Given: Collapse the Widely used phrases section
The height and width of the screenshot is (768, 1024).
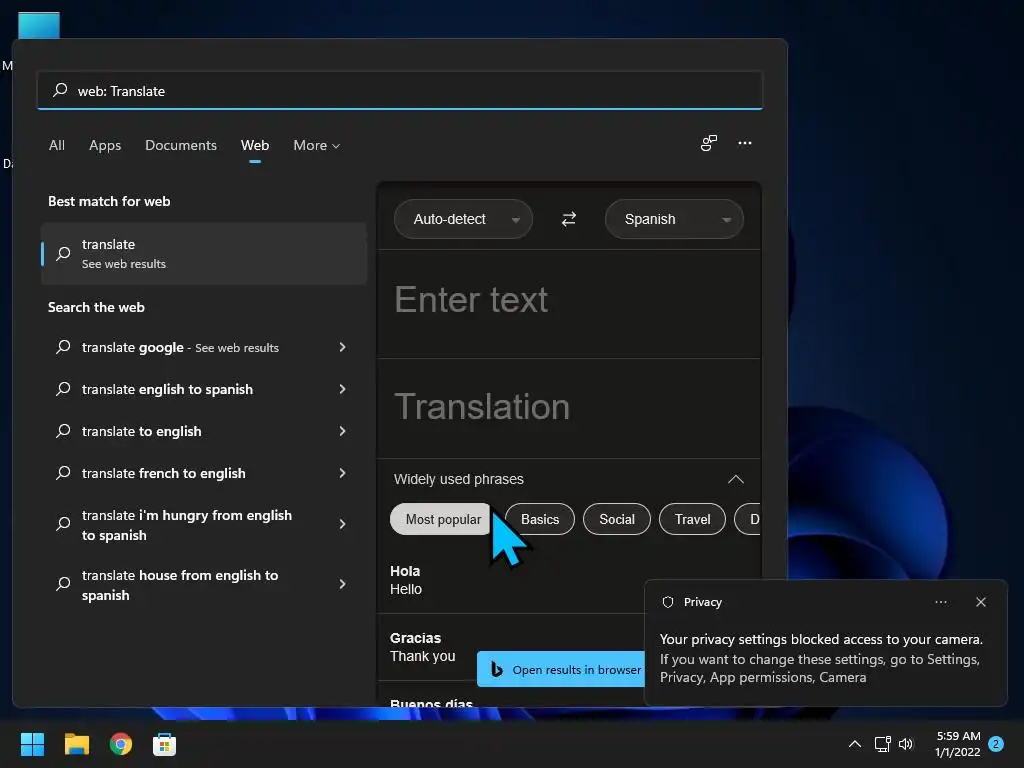Looking at the screenshot, I should tap(735, 479).
